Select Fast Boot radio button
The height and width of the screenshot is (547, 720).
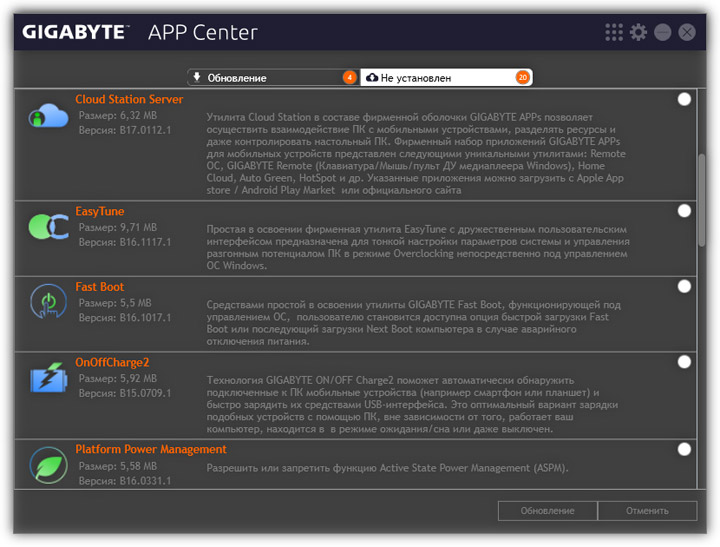(x=684, y=287)
